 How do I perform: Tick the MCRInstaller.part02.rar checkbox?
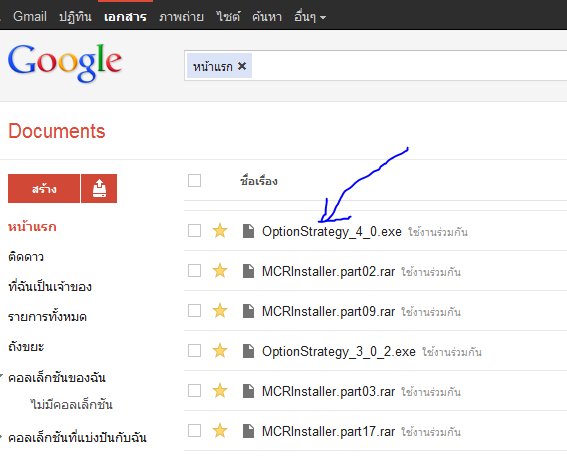click(x=195, y=270)
